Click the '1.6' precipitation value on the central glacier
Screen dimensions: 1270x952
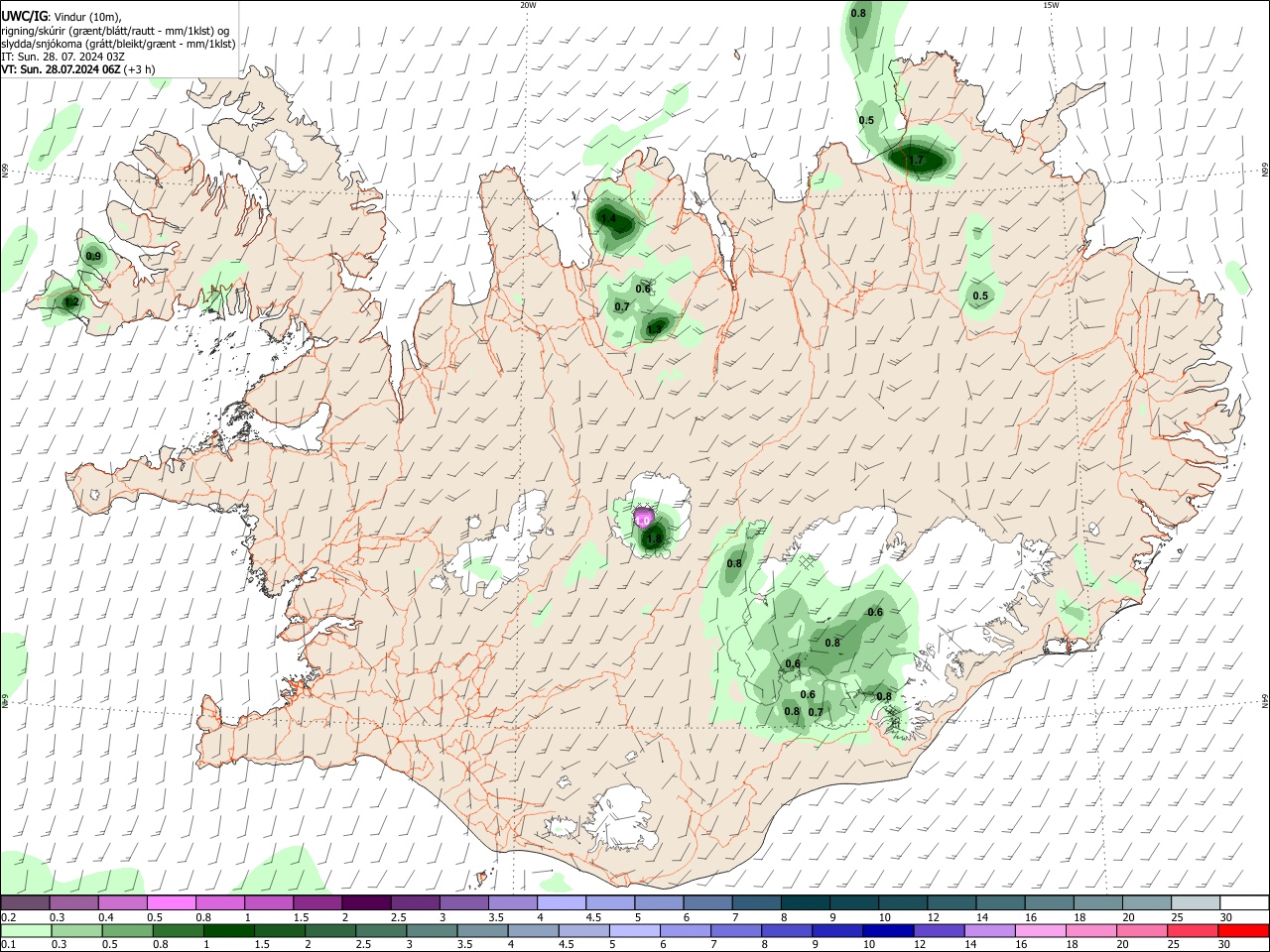point(653,539)
